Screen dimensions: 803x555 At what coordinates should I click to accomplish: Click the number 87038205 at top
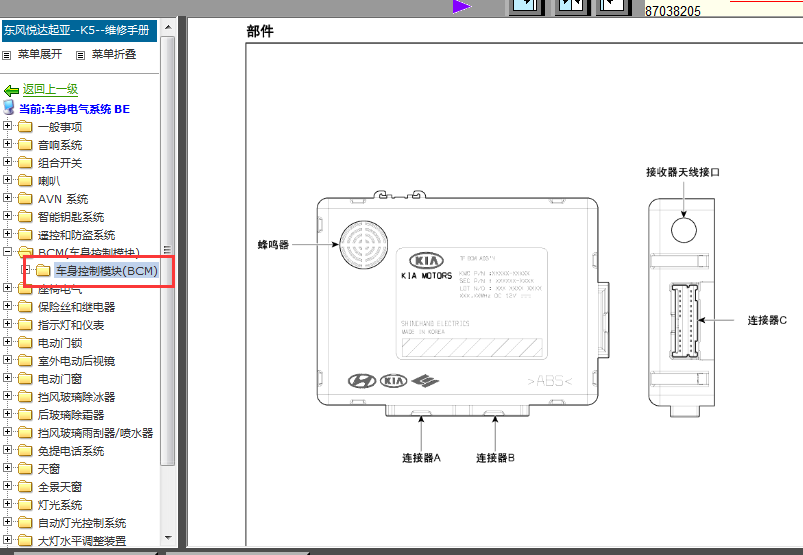coord(672,11)
